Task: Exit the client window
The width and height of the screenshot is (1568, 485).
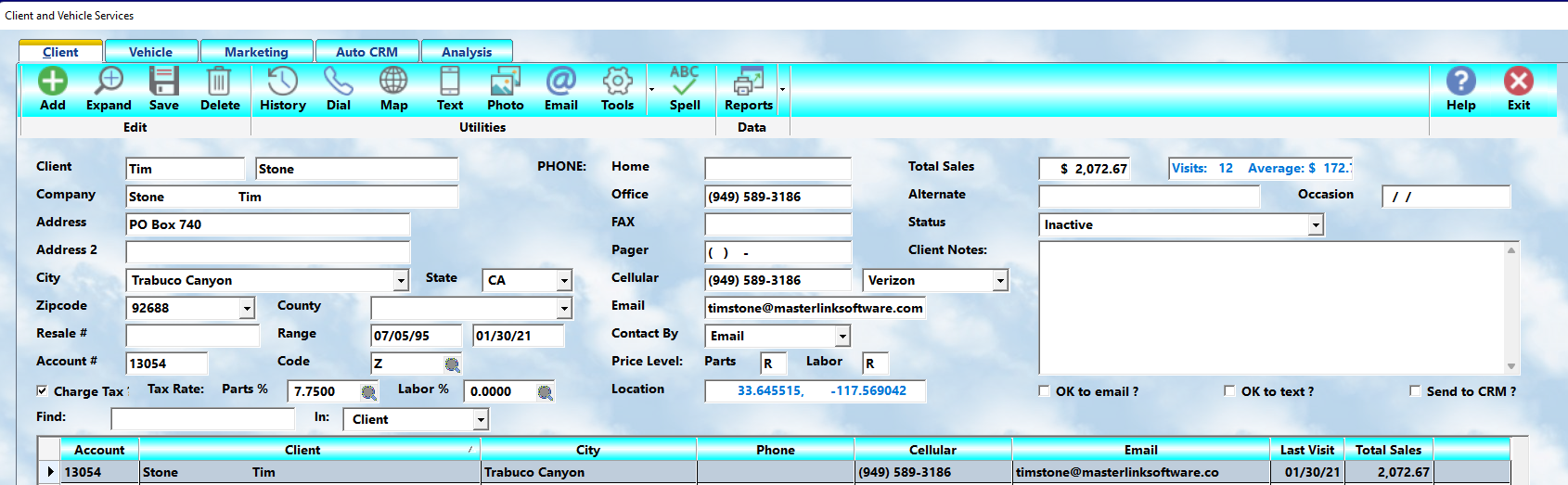Action: [x=1519, y=89]
